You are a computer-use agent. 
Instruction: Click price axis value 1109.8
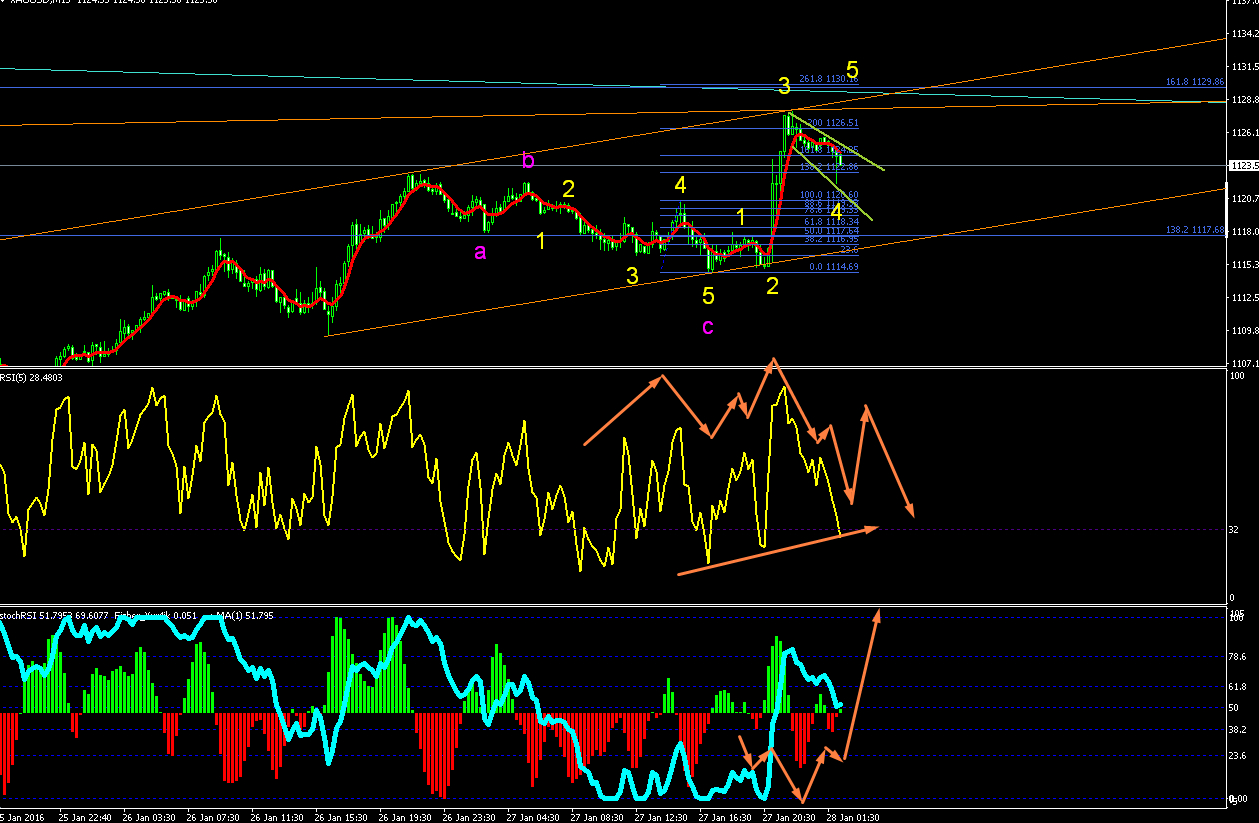(x=1246, y=331)
